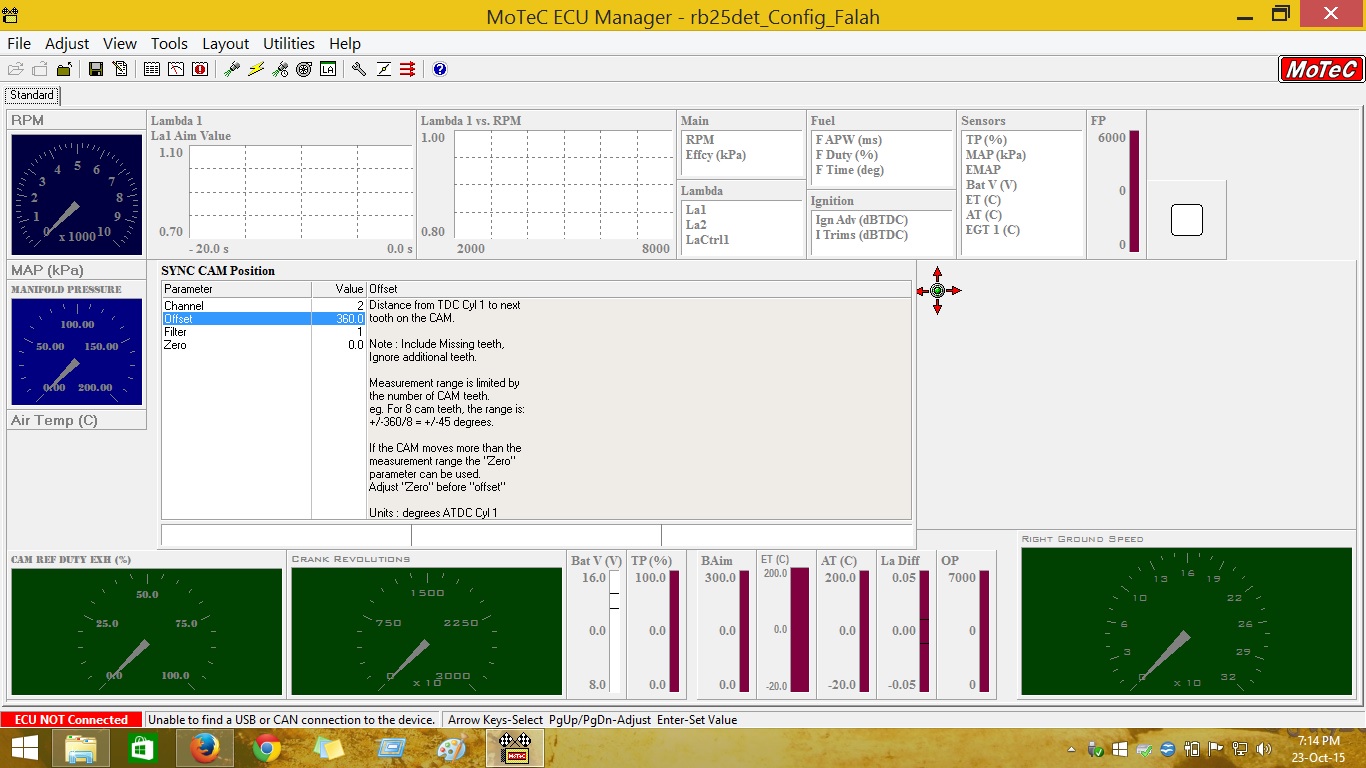Viewport: 1366px width, 768px height.
Task: Click the yellow lightning ignition icon
Action: point(256,69)
